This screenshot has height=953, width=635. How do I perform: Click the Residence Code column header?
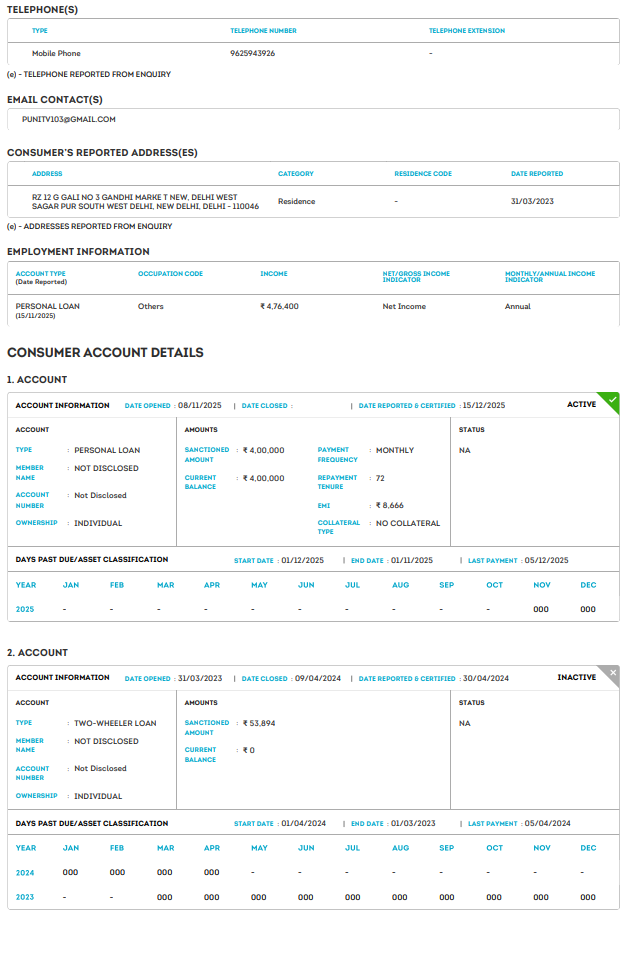point(423,174)
